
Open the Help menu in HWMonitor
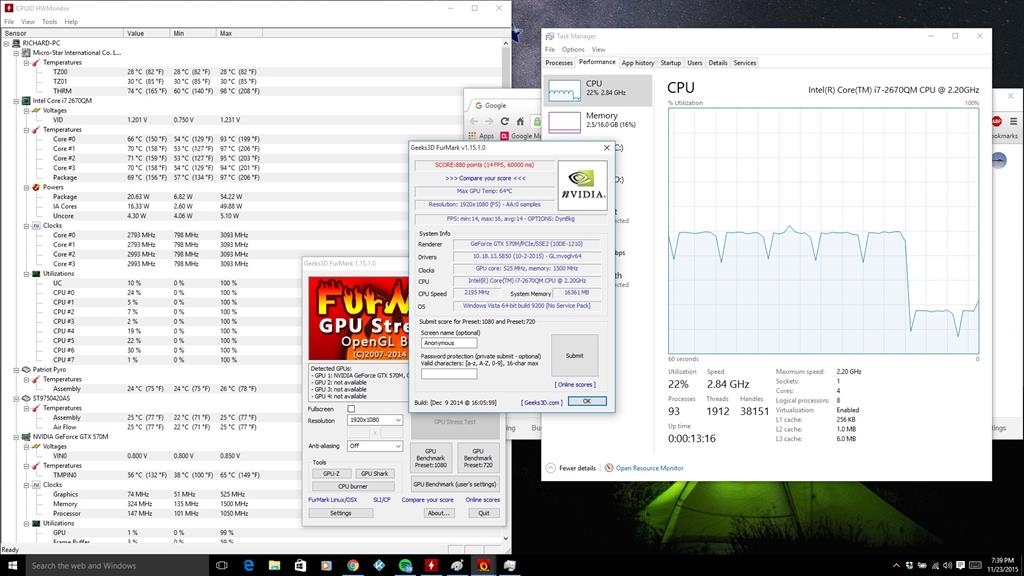pyautogui.click(x=71, y=22)
